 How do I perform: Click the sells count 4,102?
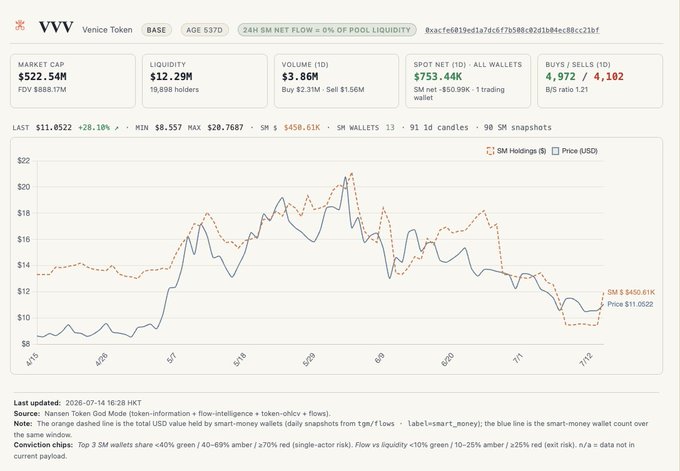click(x=608, y=77)
